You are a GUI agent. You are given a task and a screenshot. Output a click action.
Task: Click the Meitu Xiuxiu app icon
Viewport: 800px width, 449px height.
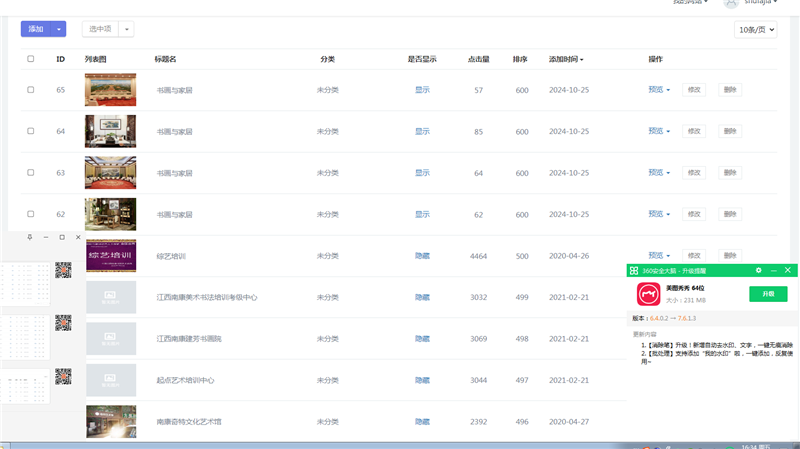[648, 294]
